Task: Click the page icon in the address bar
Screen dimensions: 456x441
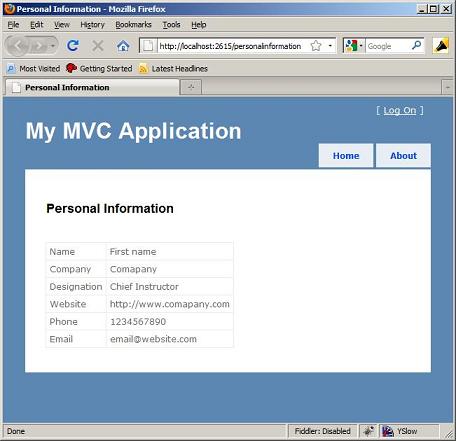Action: tap(148, 46)
